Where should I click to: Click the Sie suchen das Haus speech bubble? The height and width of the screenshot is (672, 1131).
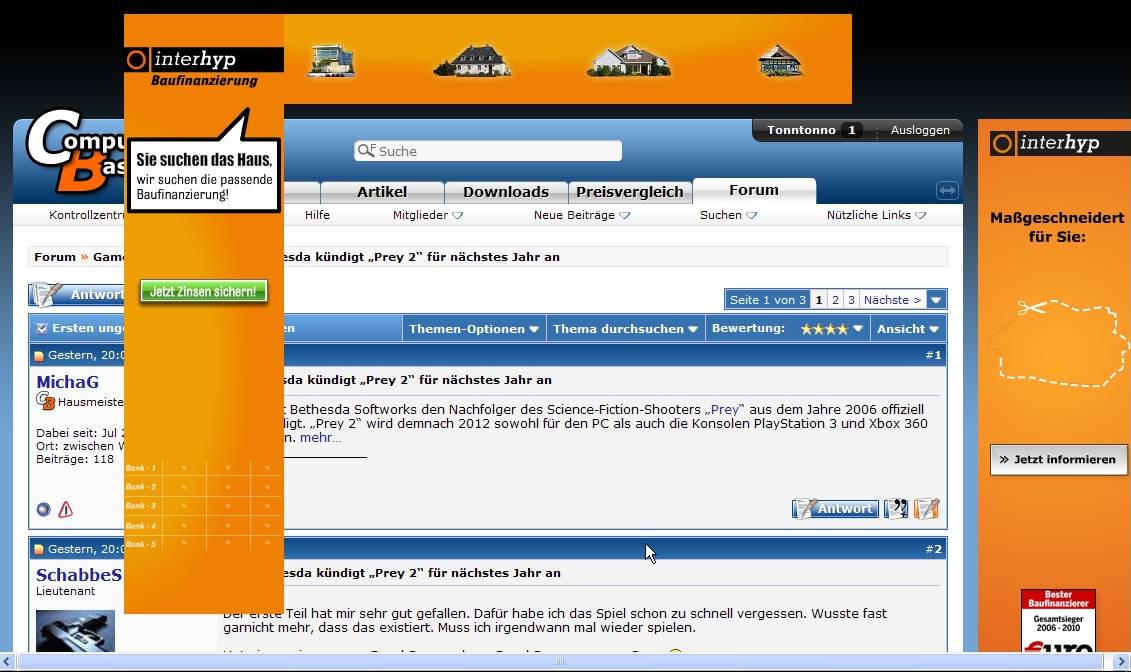(204, 177)
